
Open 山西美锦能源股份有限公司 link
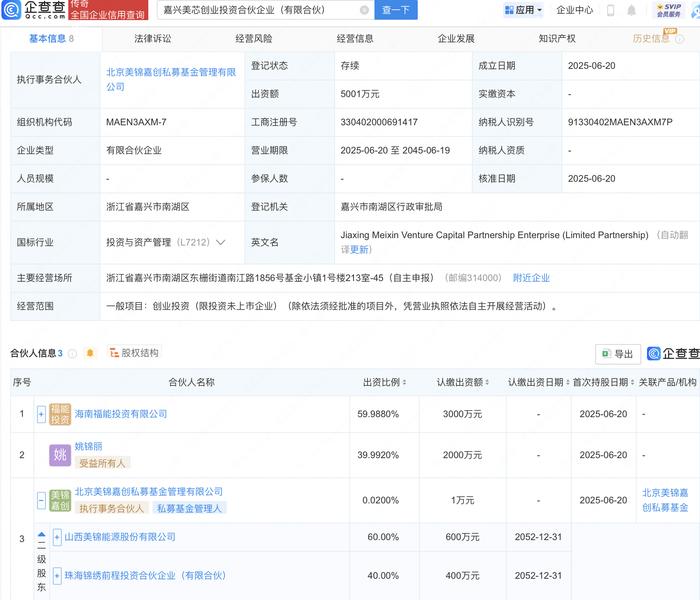click(x=120, y=537)
